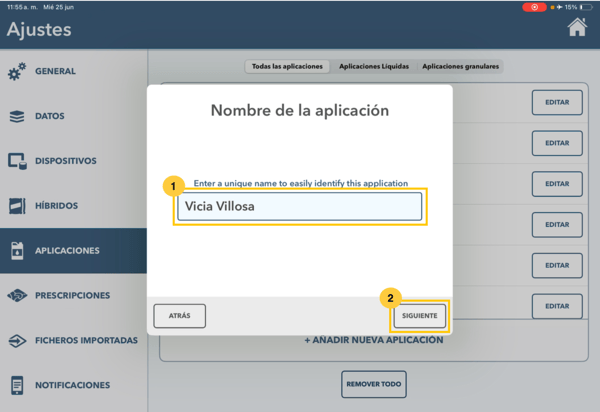
Task: Click the General gears icon
Action: (17, 71)
